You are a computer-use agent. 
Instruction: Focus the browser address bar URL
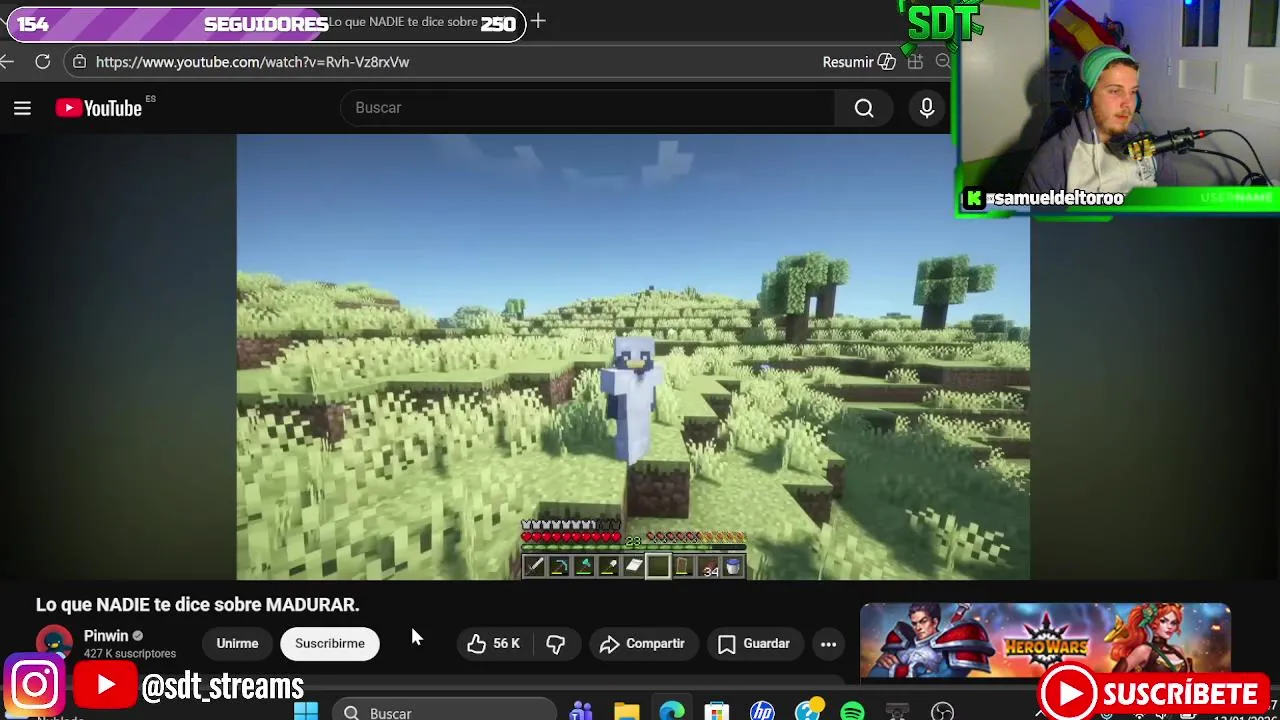(252, 62)
